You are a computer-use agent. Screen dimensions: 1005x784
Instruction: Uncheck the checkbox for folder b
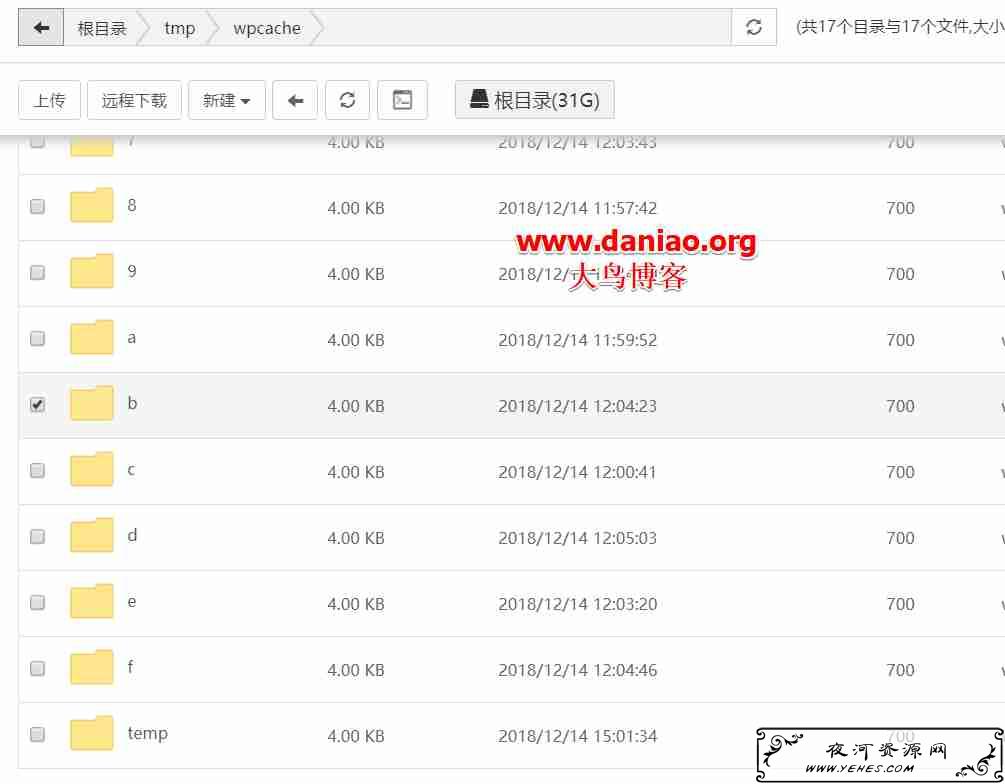pos(37,405)
